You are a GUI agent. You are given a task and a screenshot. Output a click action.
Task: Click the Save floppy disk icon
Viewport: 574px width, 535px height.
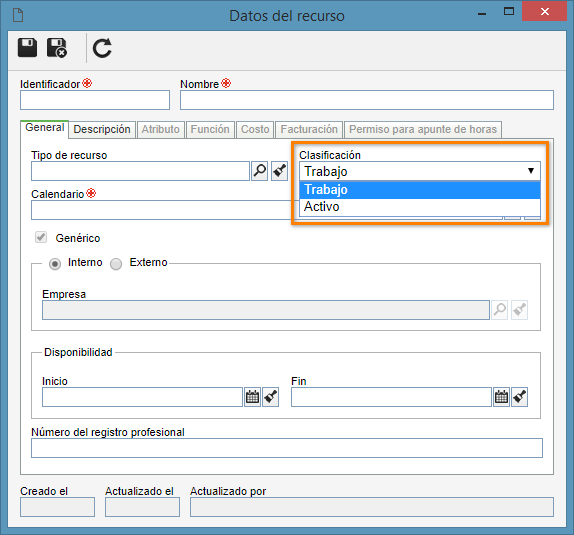(x=27, y=48)
